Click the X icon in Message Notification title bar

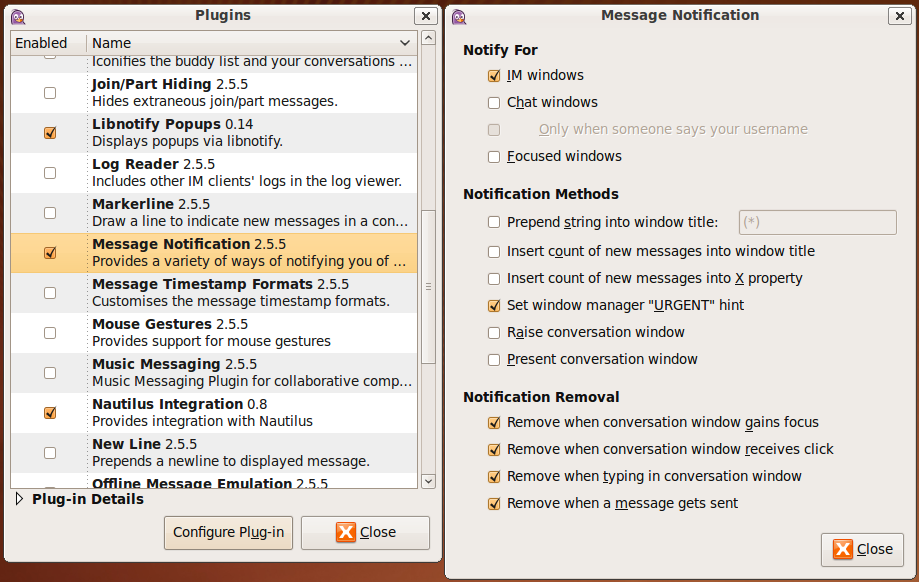tap(900, 16)
